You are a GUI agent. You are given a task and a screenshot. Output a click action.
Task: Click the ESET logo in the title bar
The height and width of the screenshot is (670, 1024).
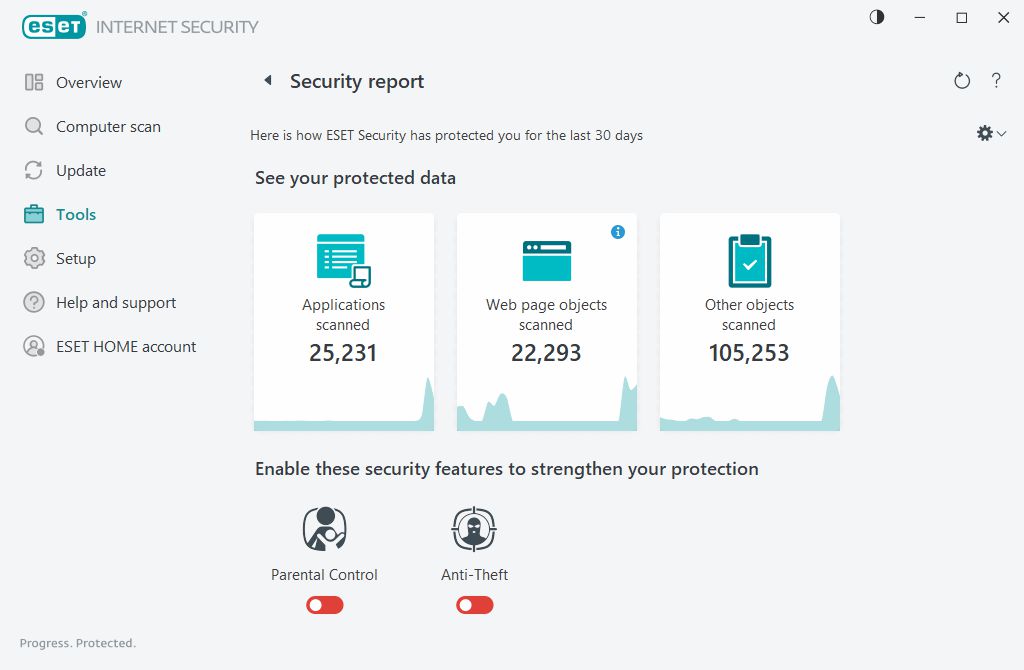click(x=54, y=27)
